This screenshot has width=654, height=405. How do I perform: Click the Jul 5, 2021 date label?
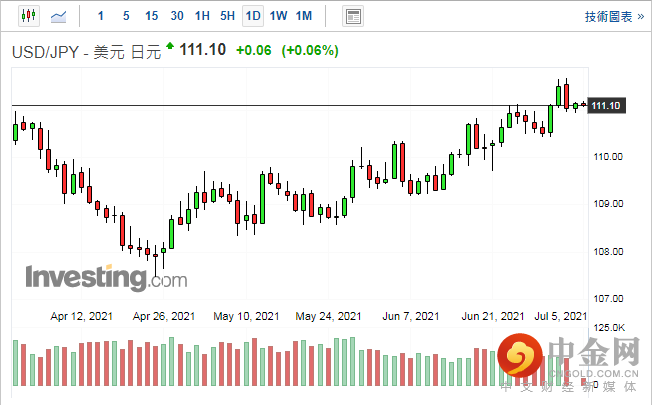pyautogui.click(x=561, y=316)
